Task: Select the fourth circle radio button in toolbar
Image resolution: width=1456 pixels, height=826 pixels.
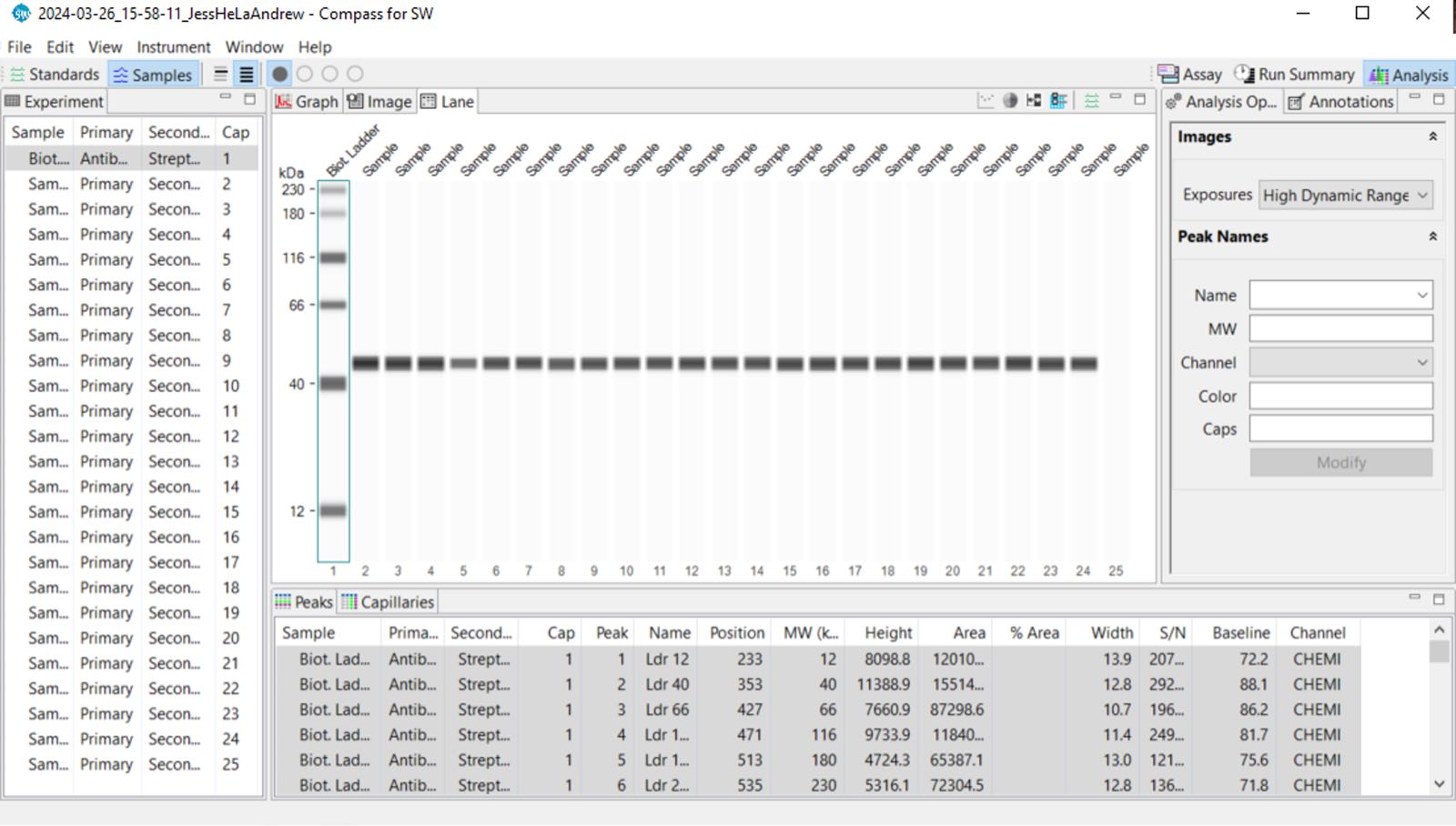Action: tap(355, 75)
